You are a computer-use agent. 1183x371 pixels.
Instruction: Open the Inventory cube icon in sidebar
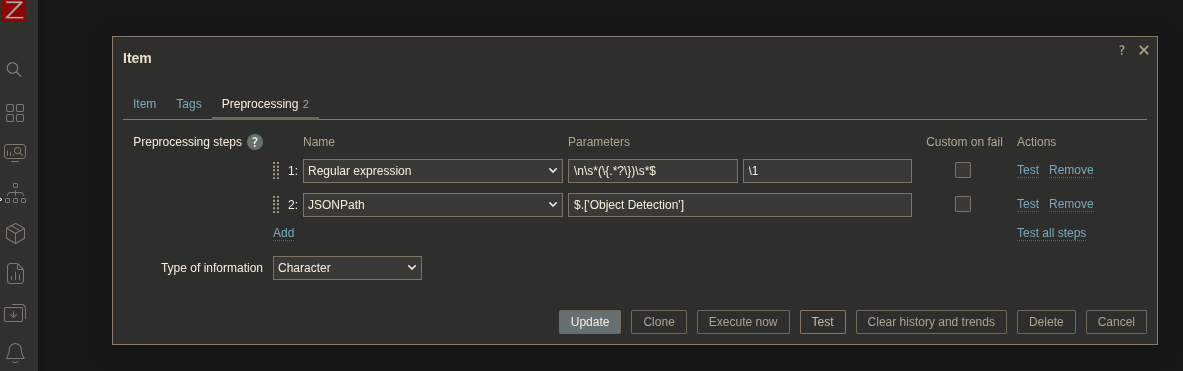[x=14, y=233]
